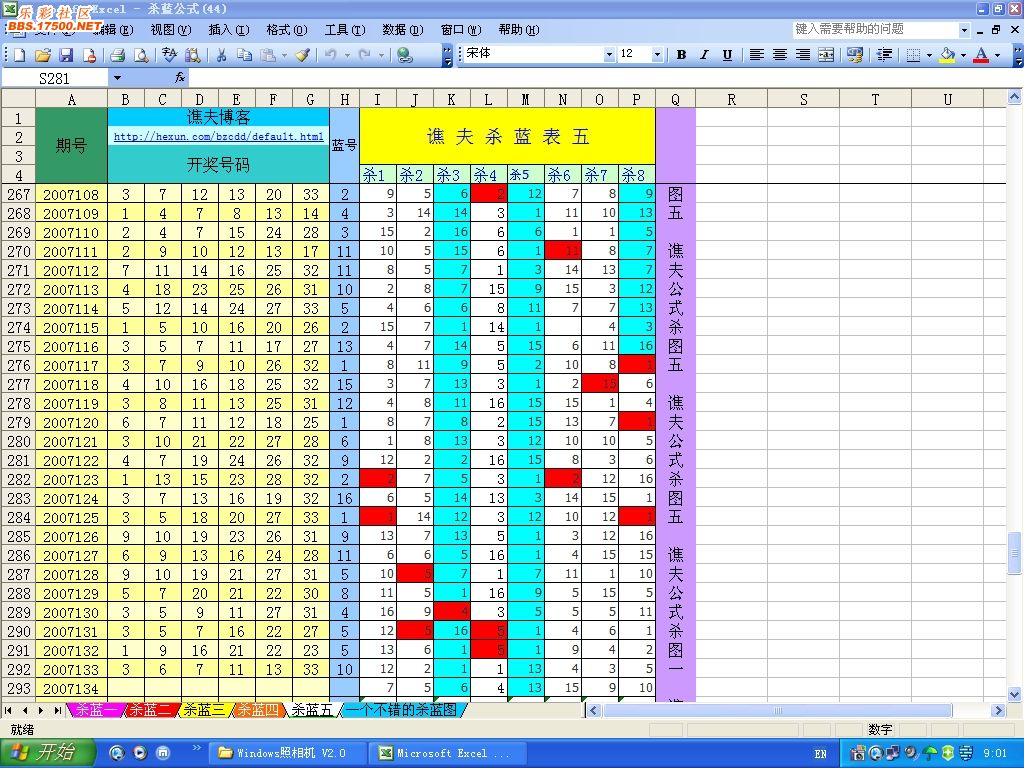This screenshot has height=768, width=1024.
Task: Click the vertical scrollbar down arrow
Action: click(1014, 694)
